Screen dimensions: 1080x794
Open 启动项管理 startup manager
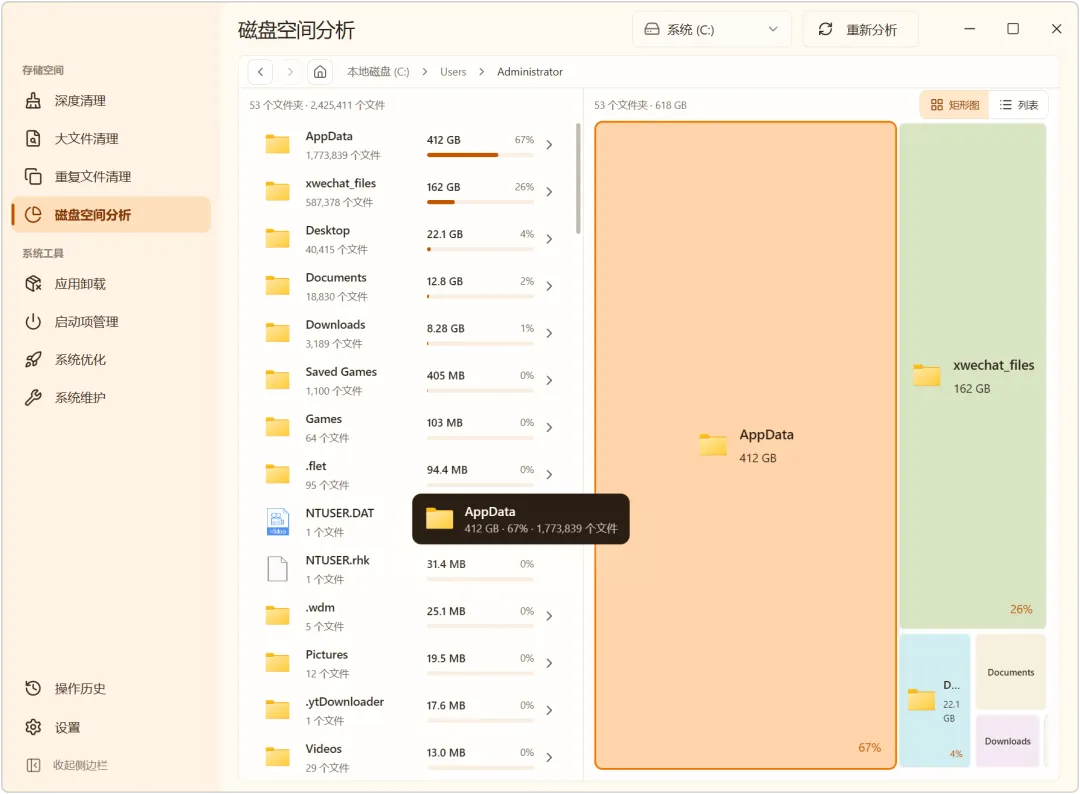pyautogui.click(x=111, y=322)
